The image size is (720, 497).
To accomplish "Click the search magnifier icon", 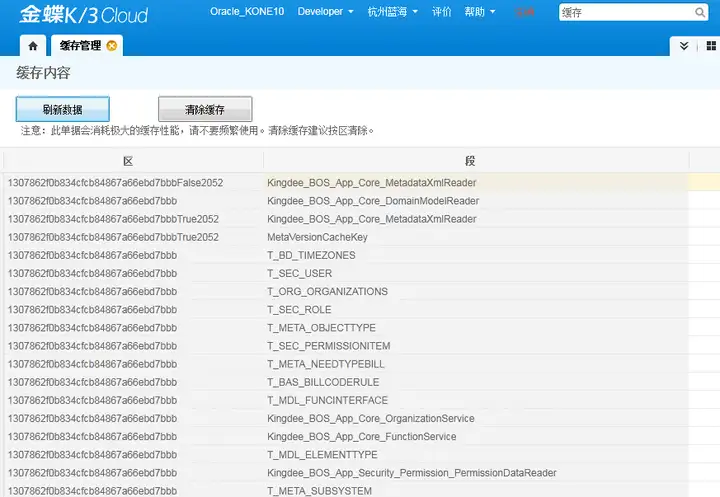I will [x=699, y=12].
